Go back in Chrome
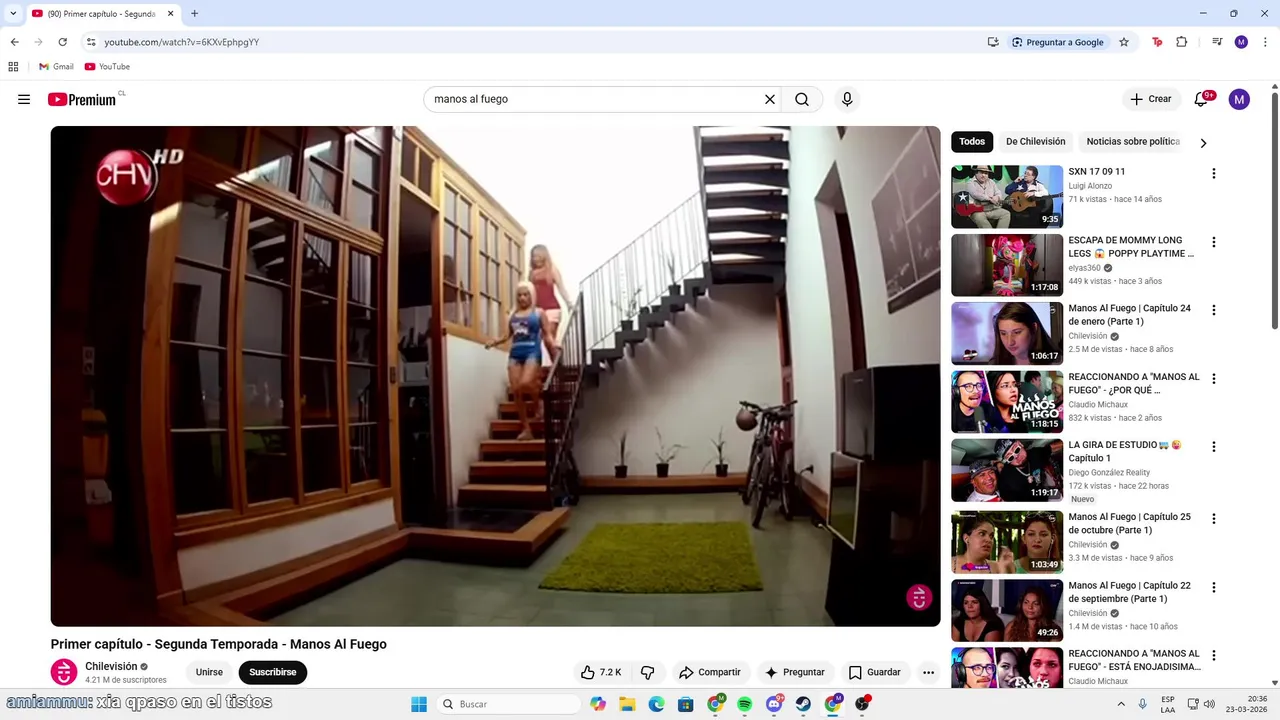 point(15,42)
